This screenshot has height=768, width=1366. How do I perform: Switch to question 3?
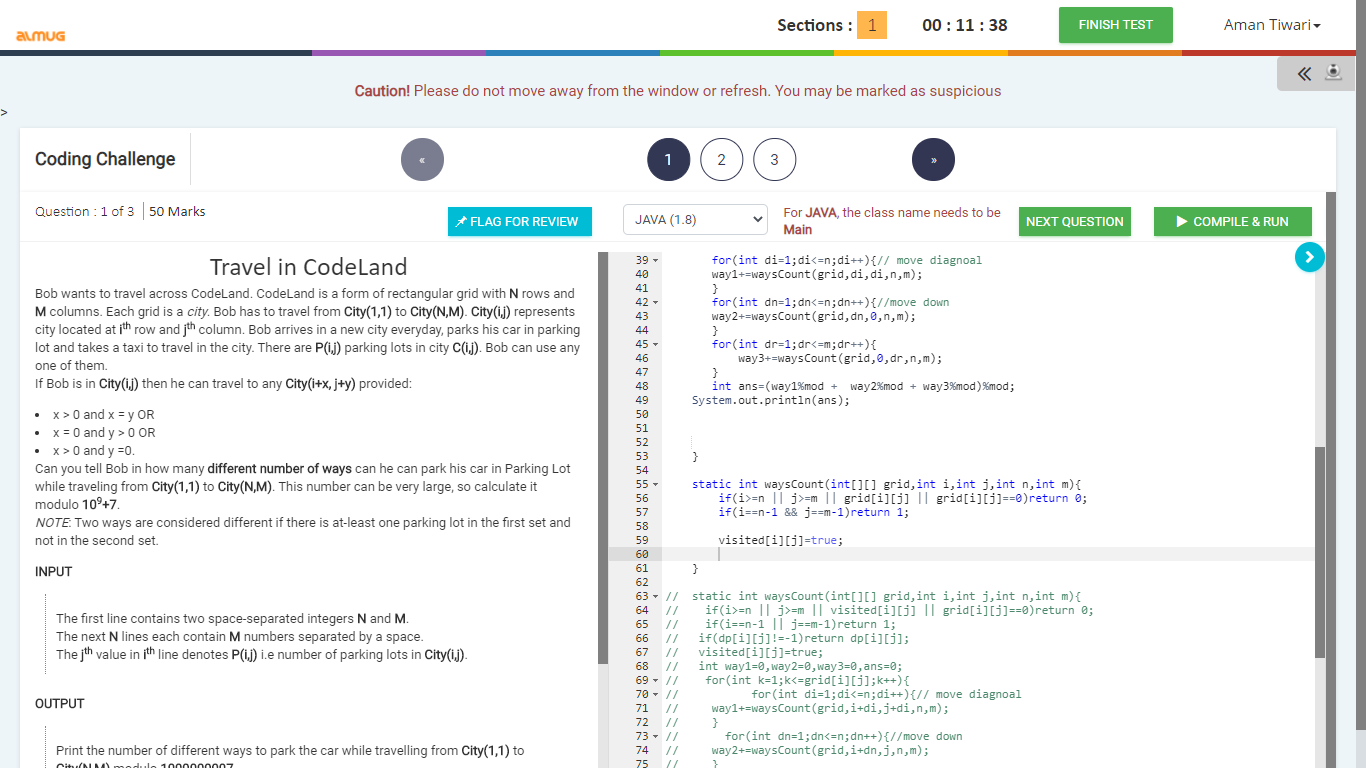click(x=774, y=160)
